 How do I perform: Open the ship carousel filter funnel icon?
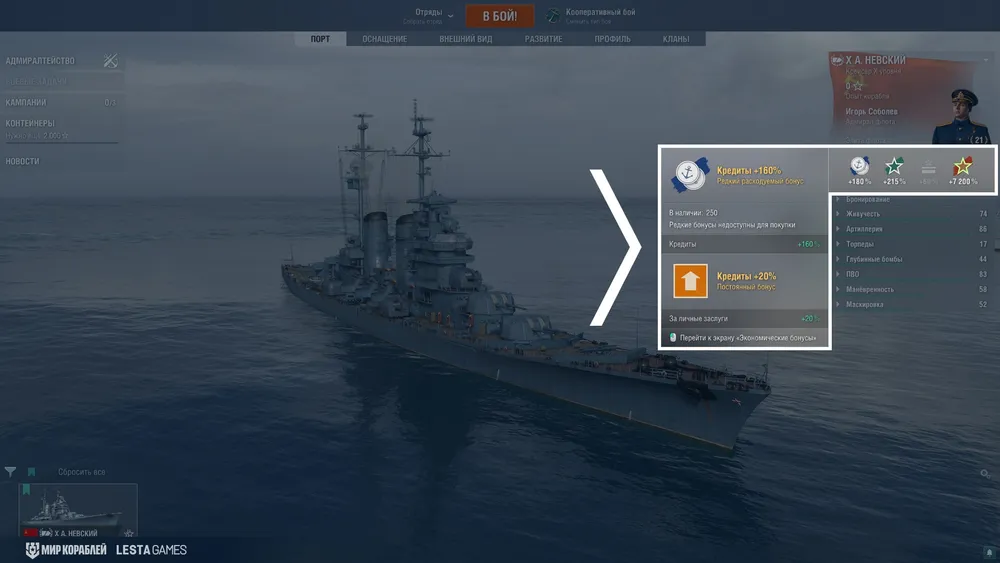click(10, 472)
